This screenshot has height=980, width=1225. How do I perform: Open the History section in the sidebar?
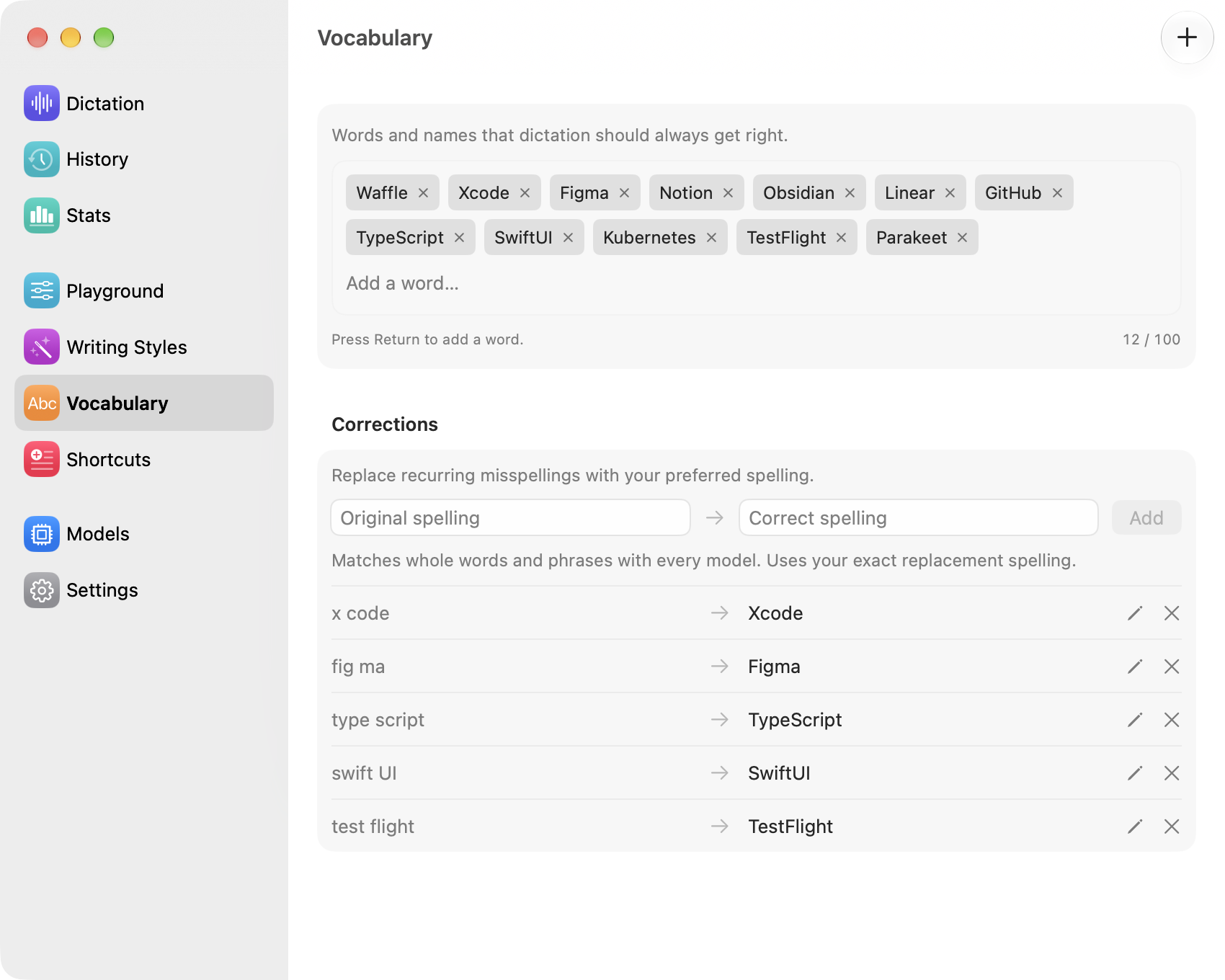144,159
